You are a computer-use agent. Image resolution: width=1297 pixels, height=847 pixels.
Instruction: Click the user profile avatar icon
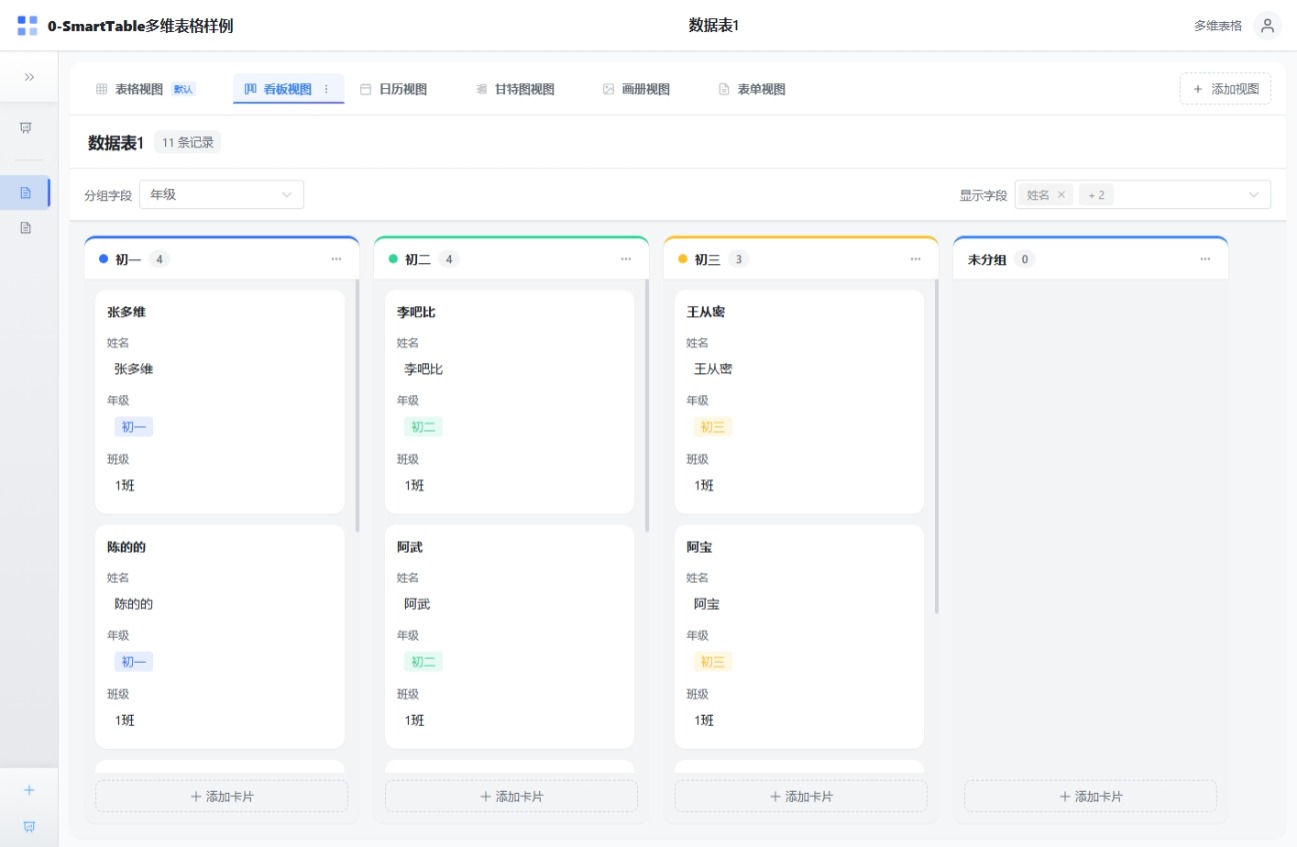[1267, 26]
